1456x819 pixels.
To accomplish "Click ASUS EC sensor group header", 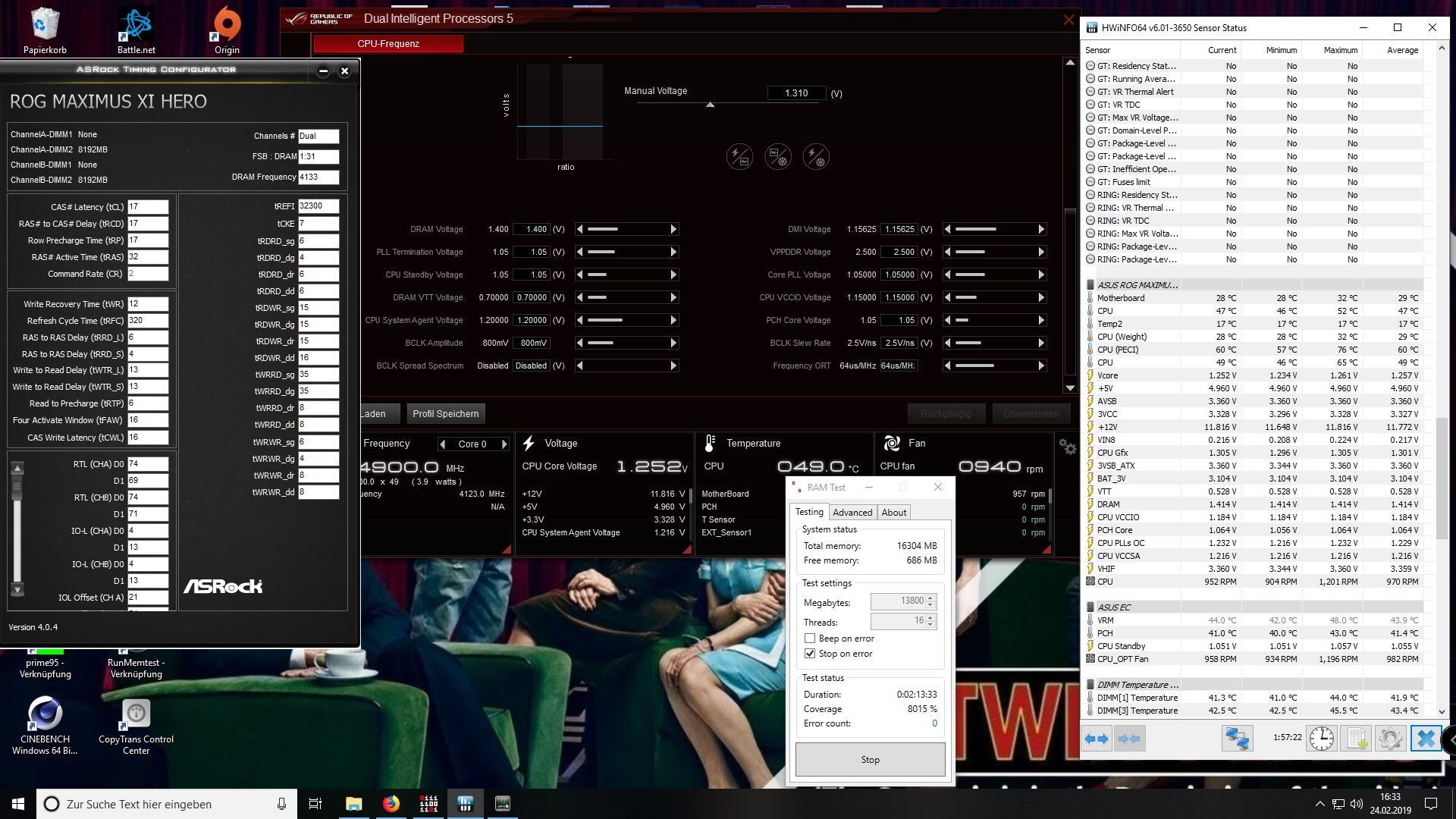I will point(1114,607).
